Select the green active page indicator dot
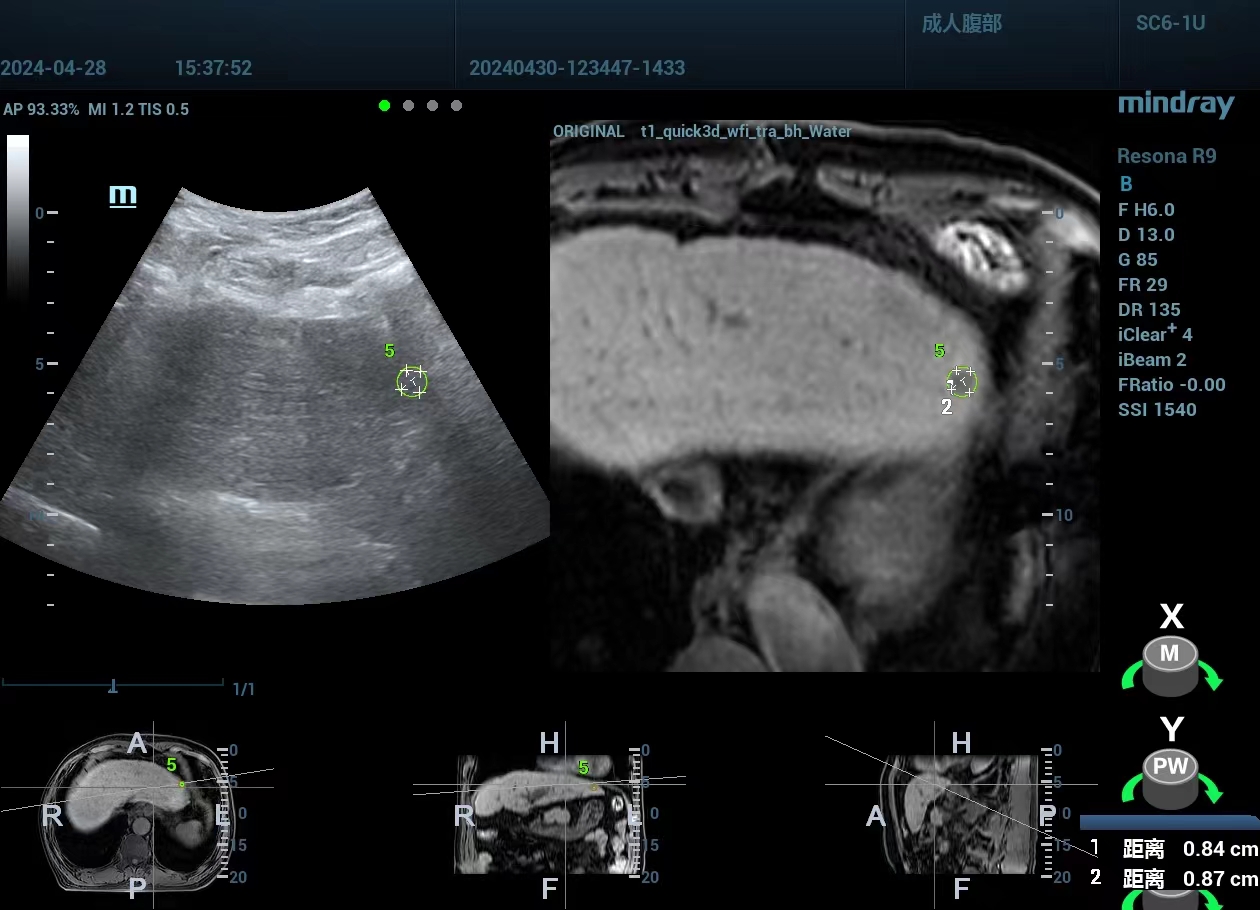 [385, 105]
